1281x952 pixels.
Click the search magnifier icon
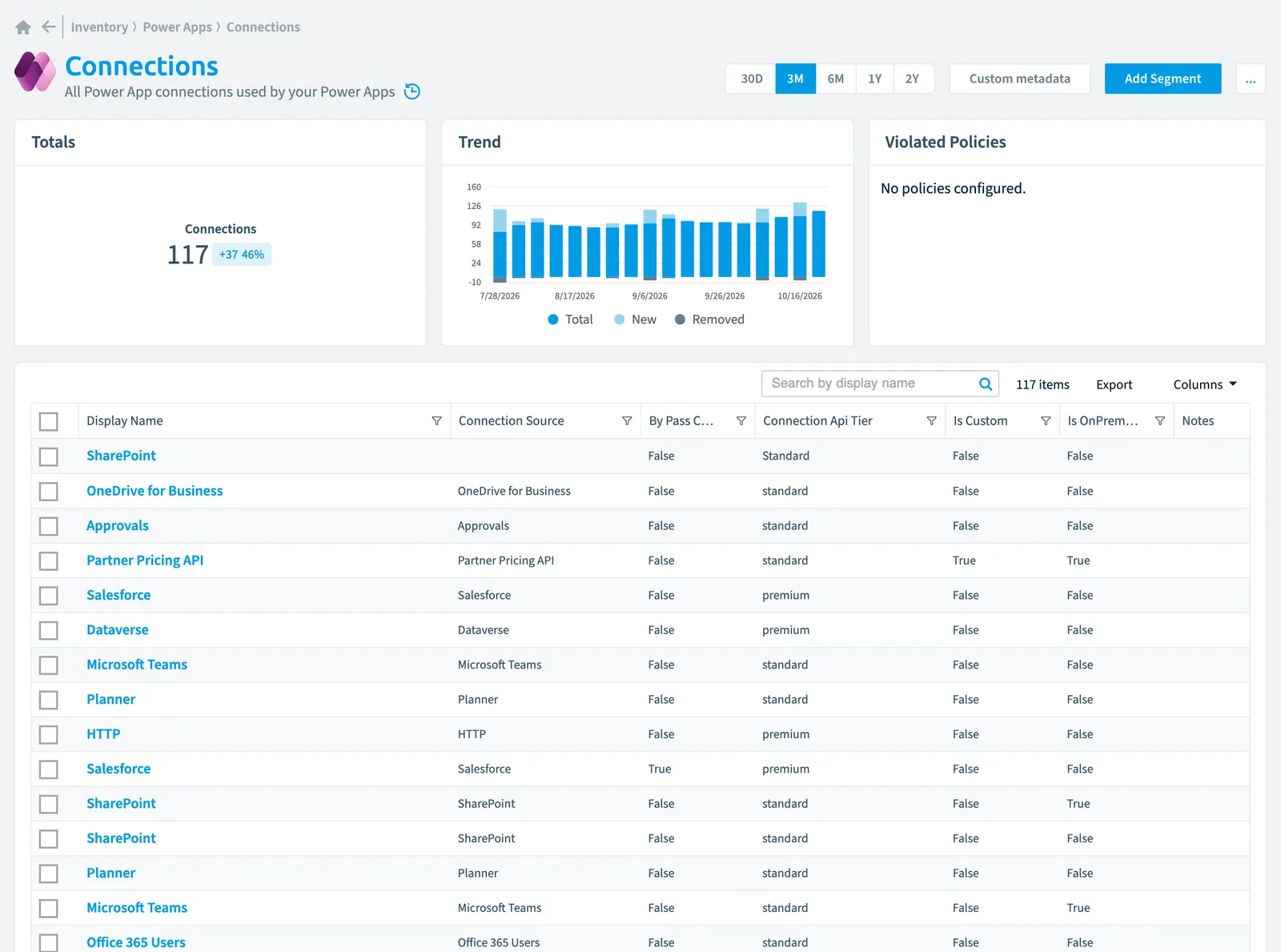pos(986,384)
